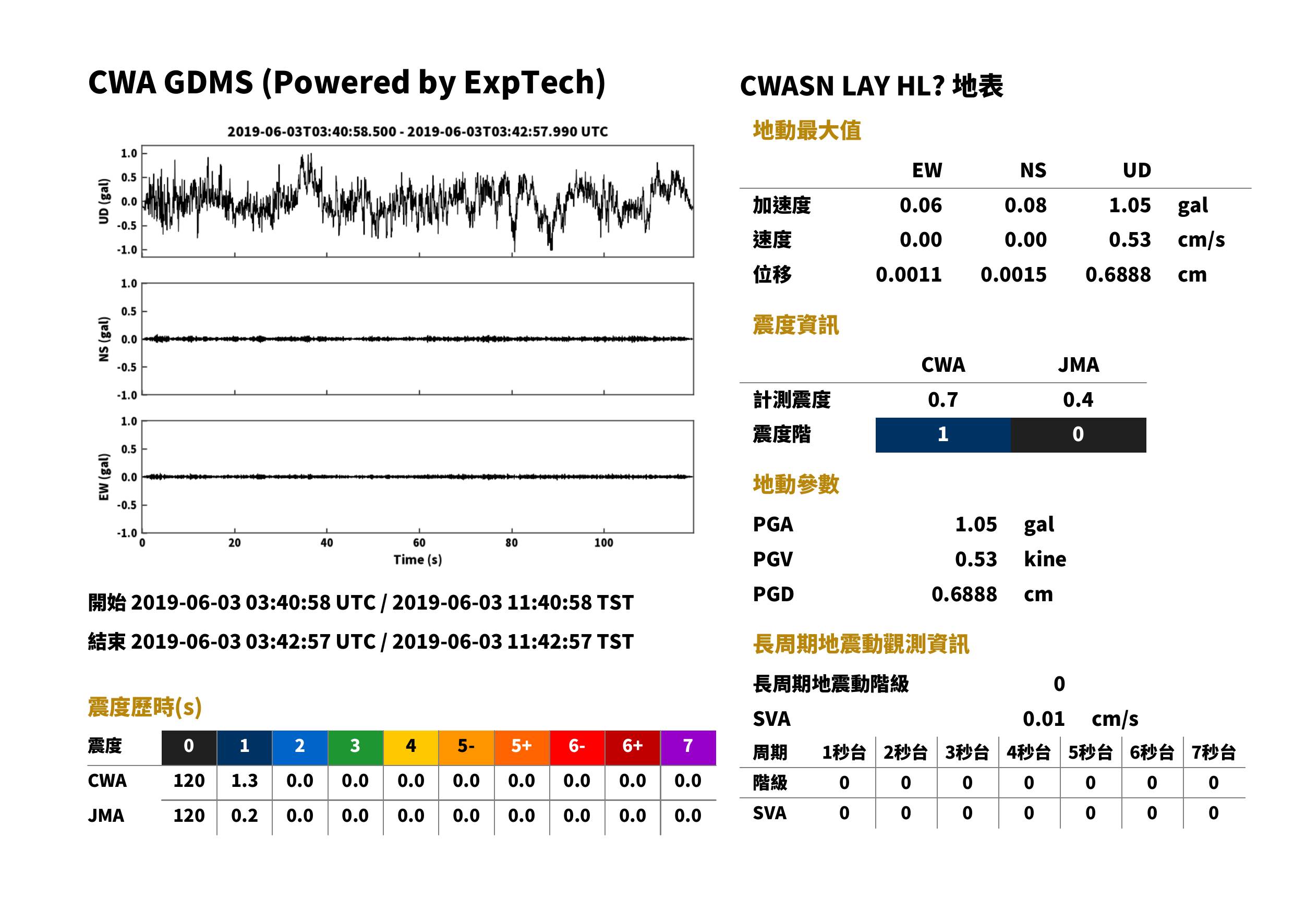This screenshot has width=1294, height=924.
Task: Click the chart UTC time range title
Action: (x=418, y=131)
